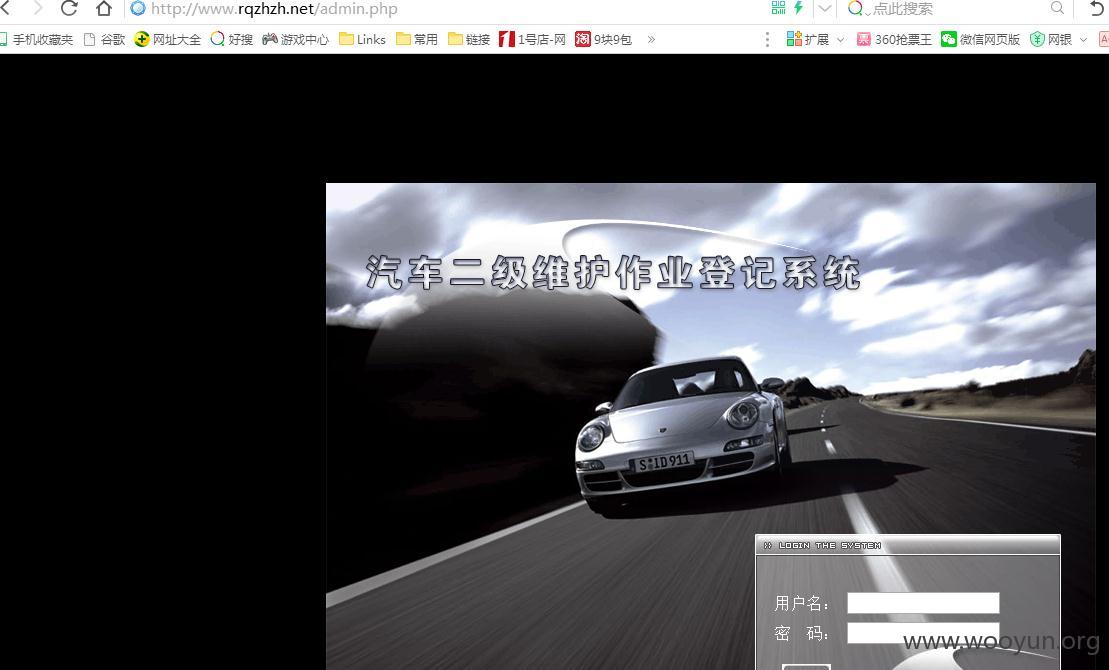Open the 9块9包 bookmark
The height and width of the screenshot is (670, 1109).
coord(603,40)
